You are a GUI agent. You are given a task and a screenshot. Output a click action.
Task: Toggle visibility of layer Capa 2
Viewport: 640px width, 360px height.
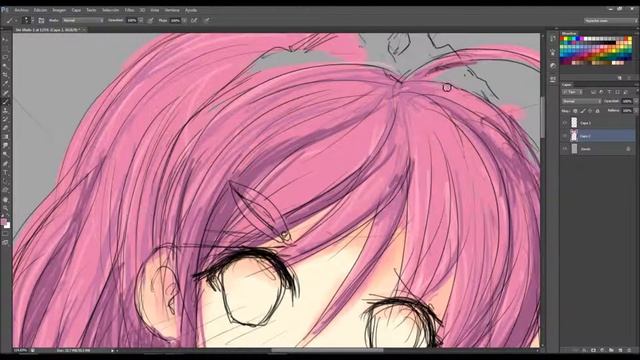pyautogui.click(x=565, y=136)
